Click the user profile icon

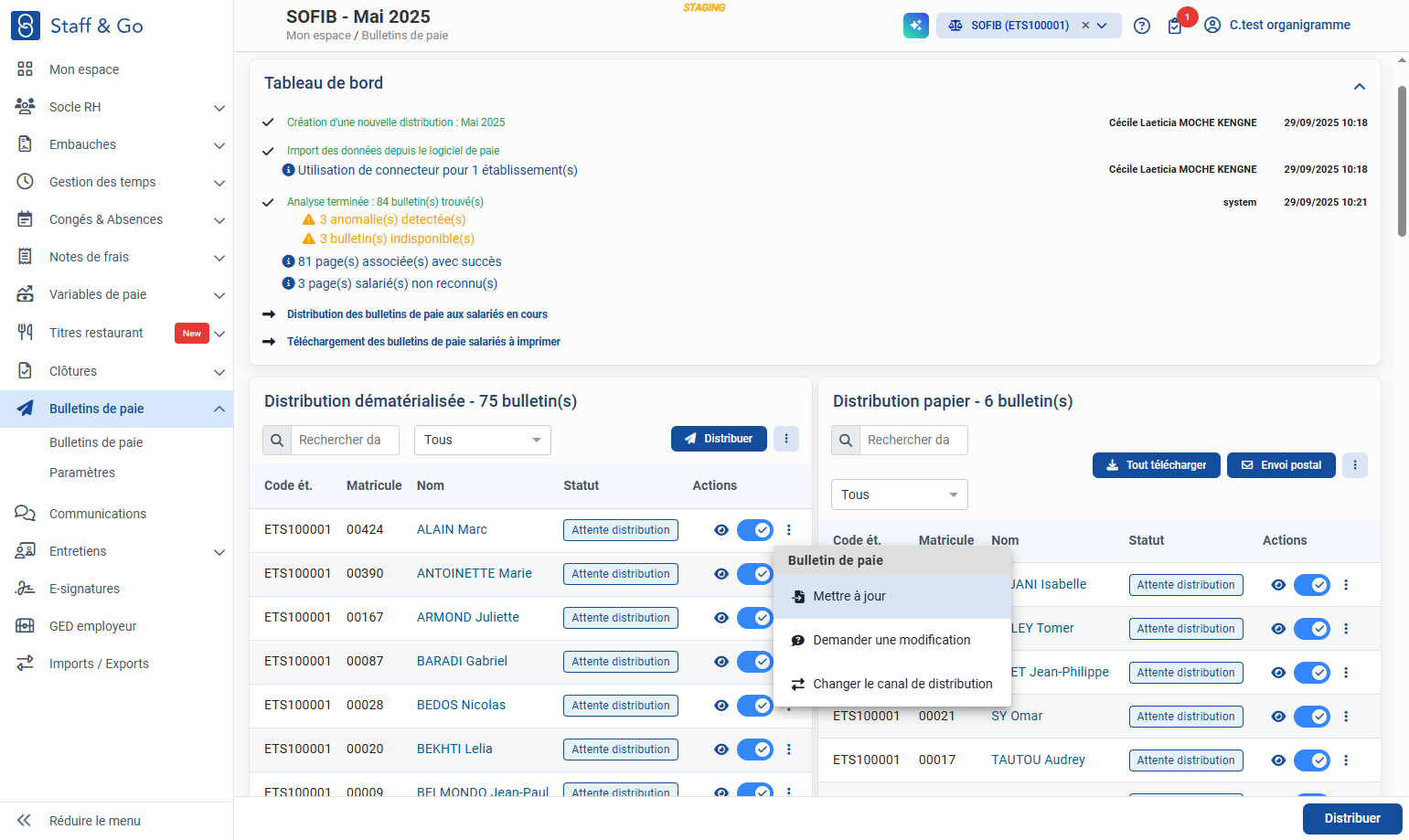tap(1212, 26)
